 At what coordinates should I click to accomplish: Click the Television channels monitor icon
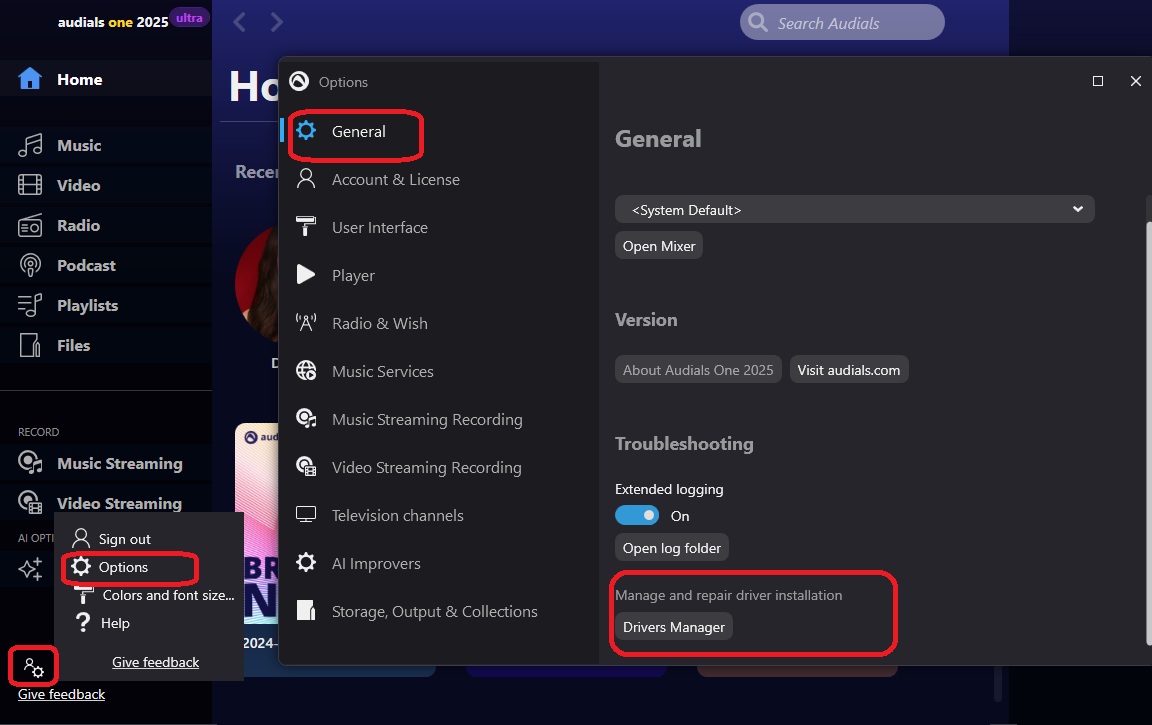306,514
